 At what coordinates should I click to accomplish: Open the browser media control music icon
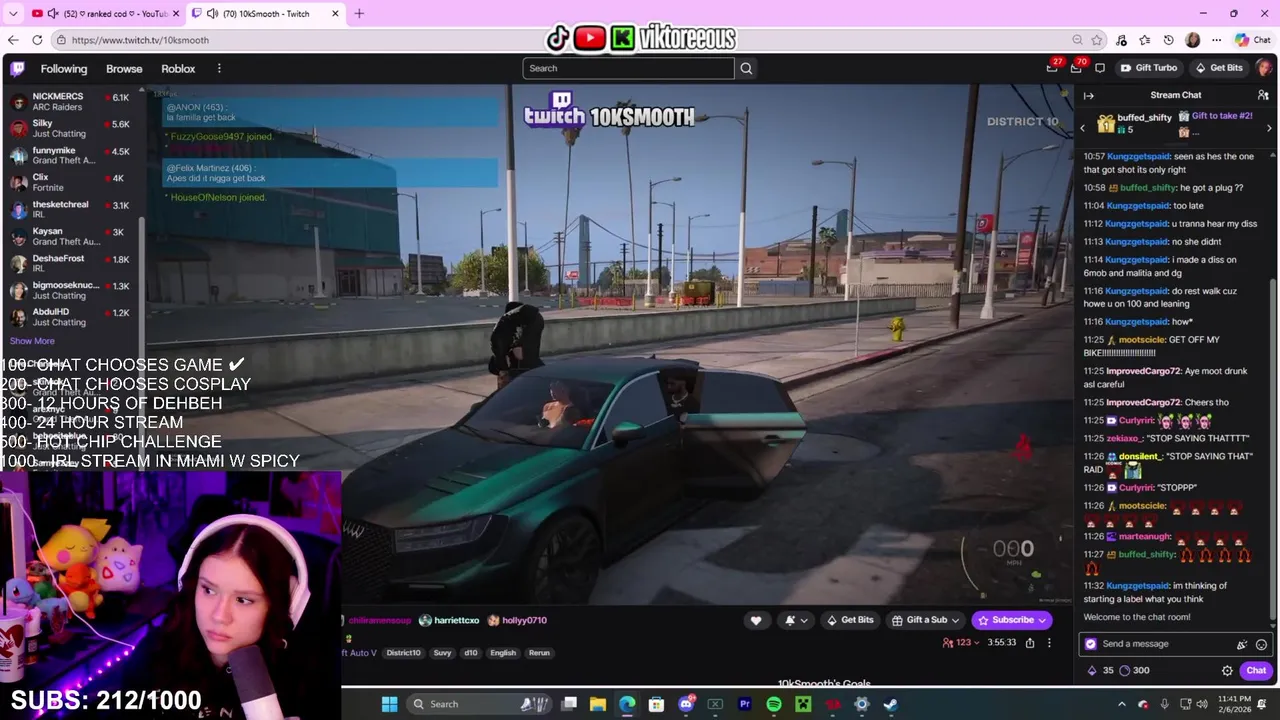click(x=1121, y=40)
